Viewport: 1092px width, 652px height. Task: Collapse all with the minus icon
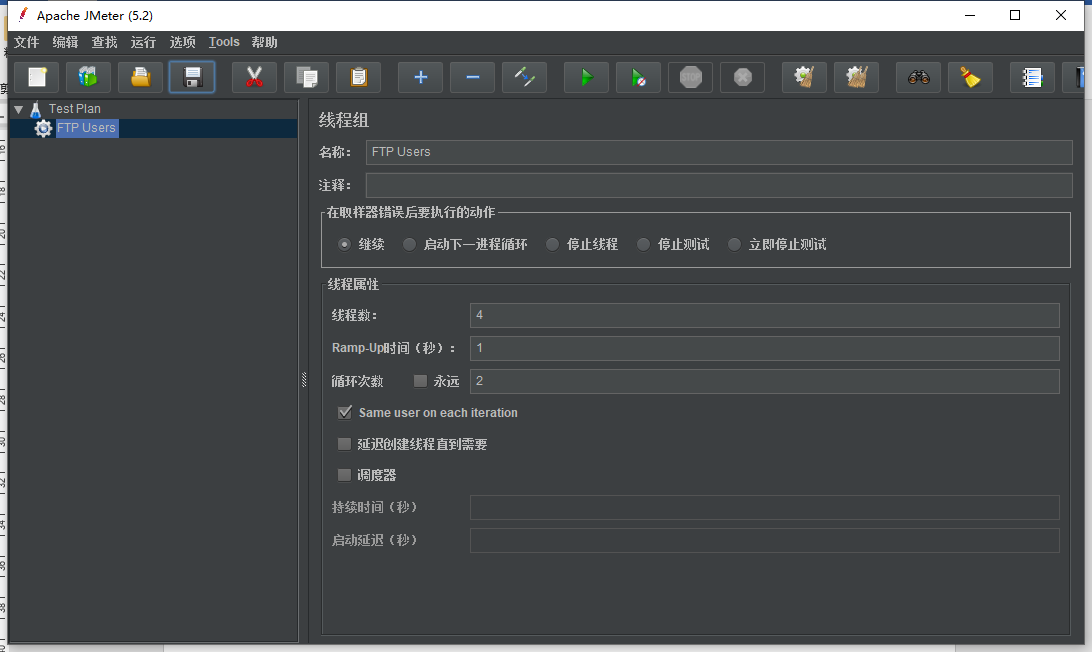pyautogui.click(x=472, y=77)
